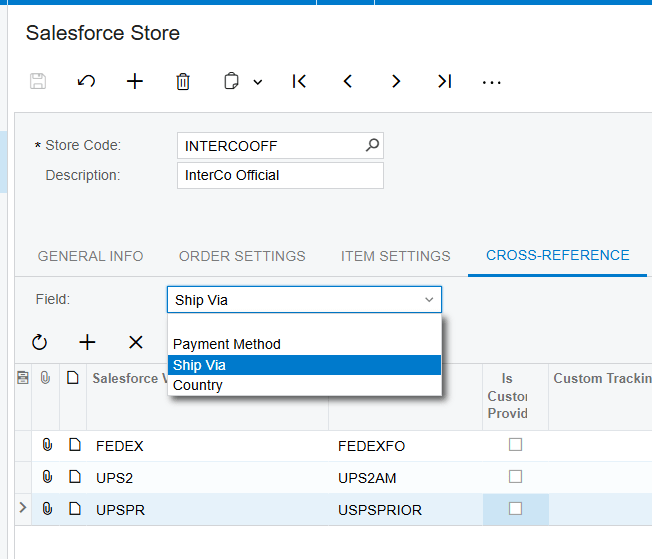Click the Is Customer Provided column header

click(515, 396)
